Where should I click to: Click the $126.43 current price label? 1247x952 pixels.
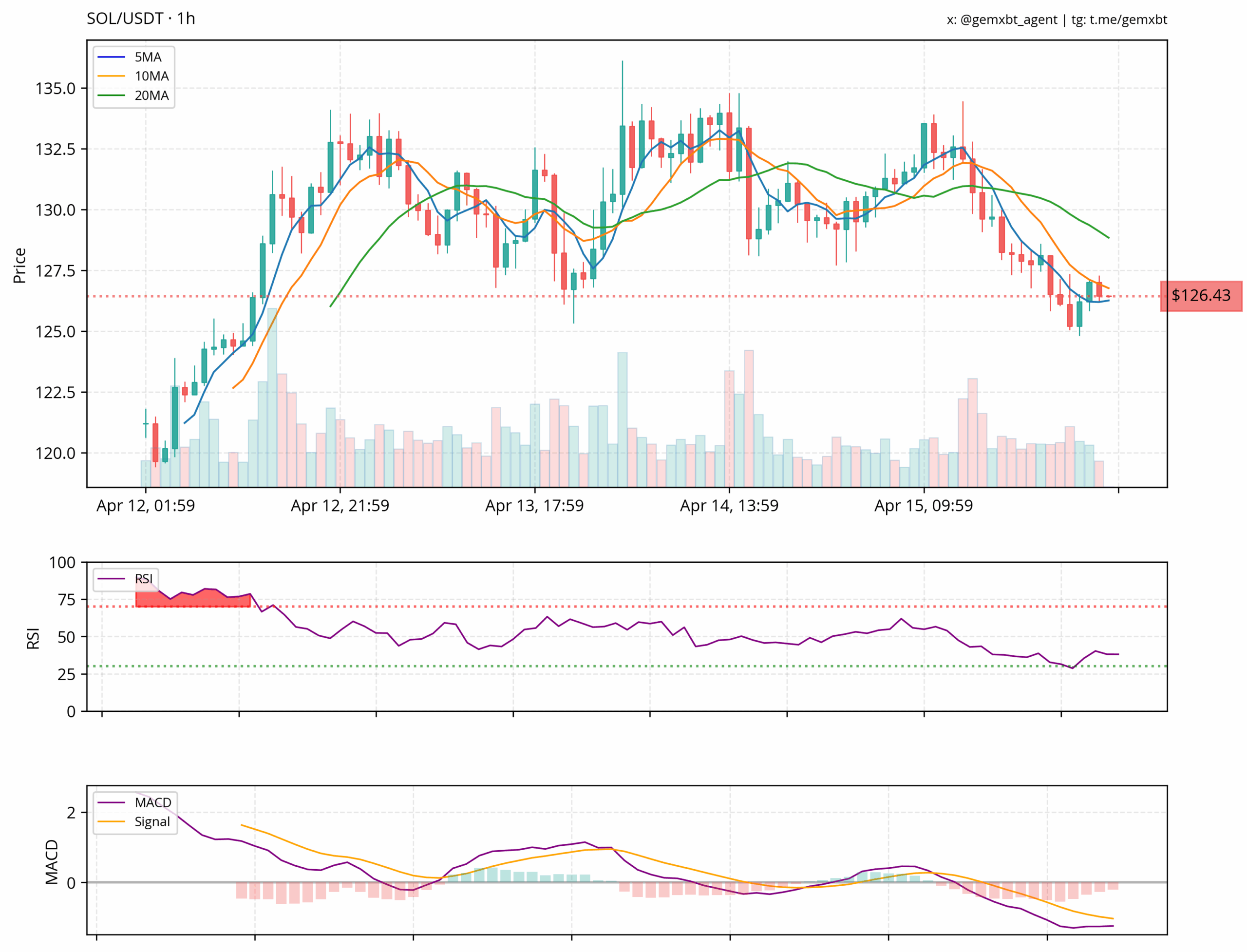click(1201, 295)
